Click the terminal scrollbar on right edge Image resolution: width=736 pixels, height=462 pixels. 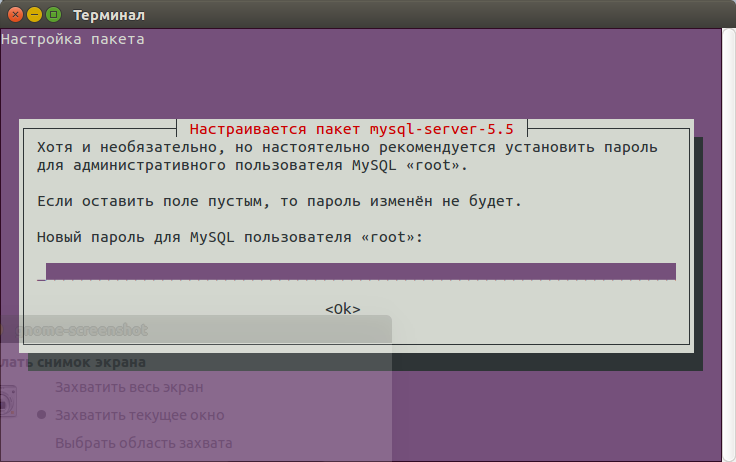(x=728, y=244)
